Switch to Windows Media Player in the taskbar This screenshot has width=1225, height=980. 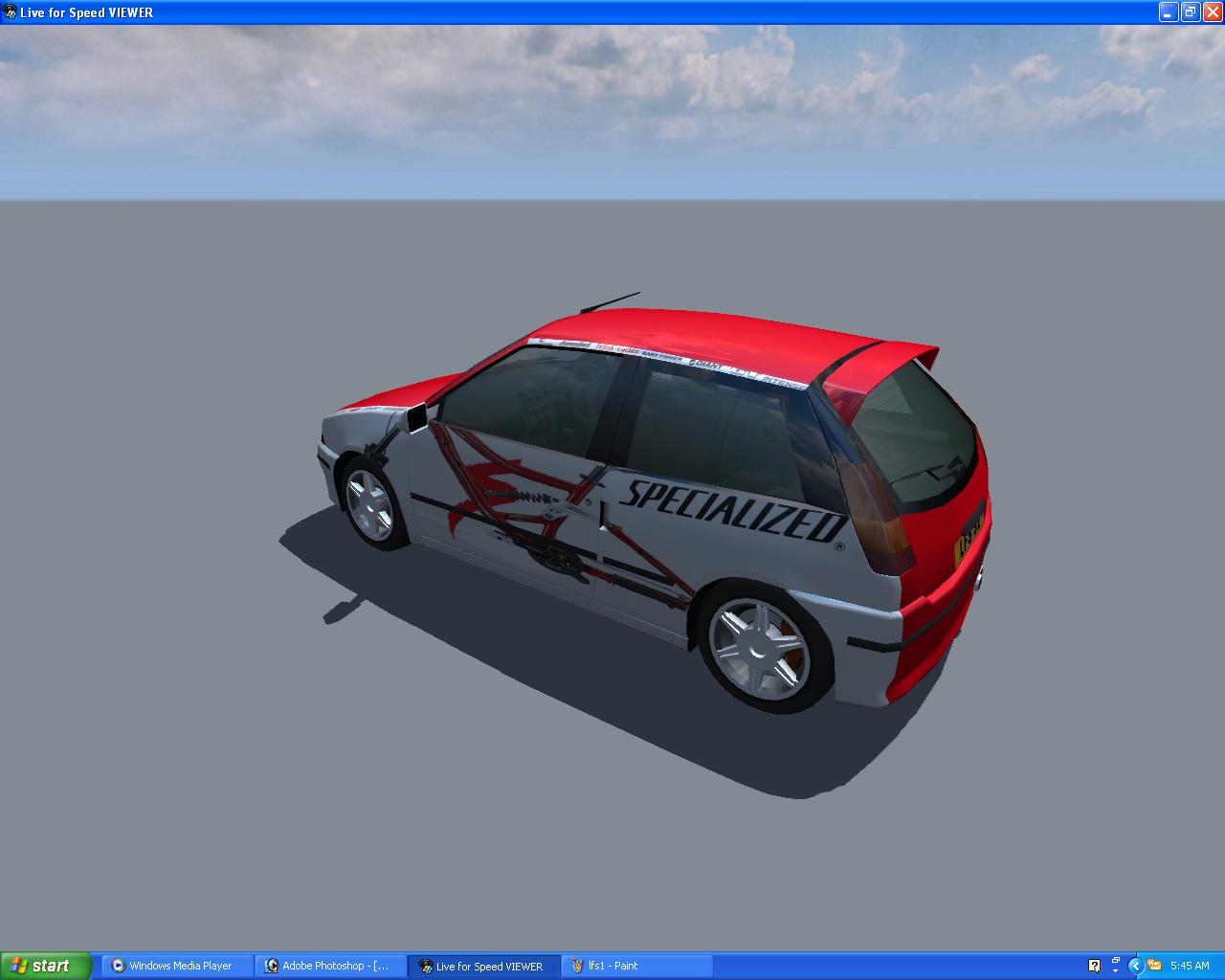[x=178, y=966]
